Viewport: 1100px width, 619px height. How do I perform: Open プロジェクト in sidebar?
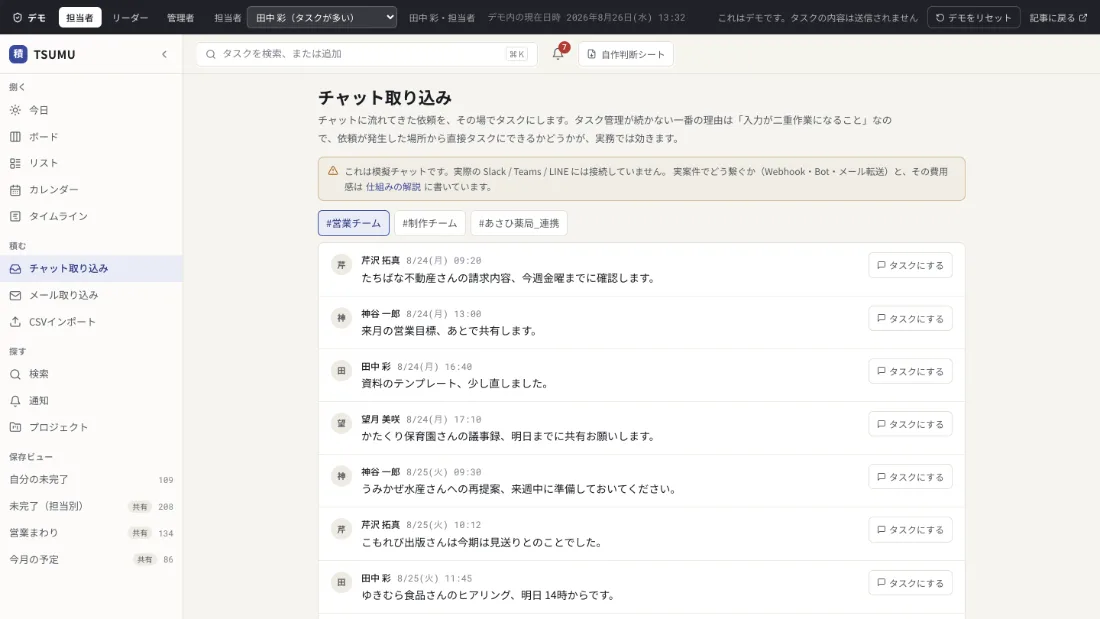point(91,427)
